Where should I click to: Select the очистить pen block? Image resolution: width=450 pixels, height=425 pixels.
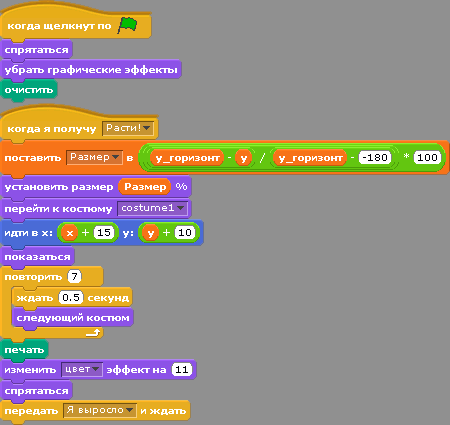click(29, 90)
